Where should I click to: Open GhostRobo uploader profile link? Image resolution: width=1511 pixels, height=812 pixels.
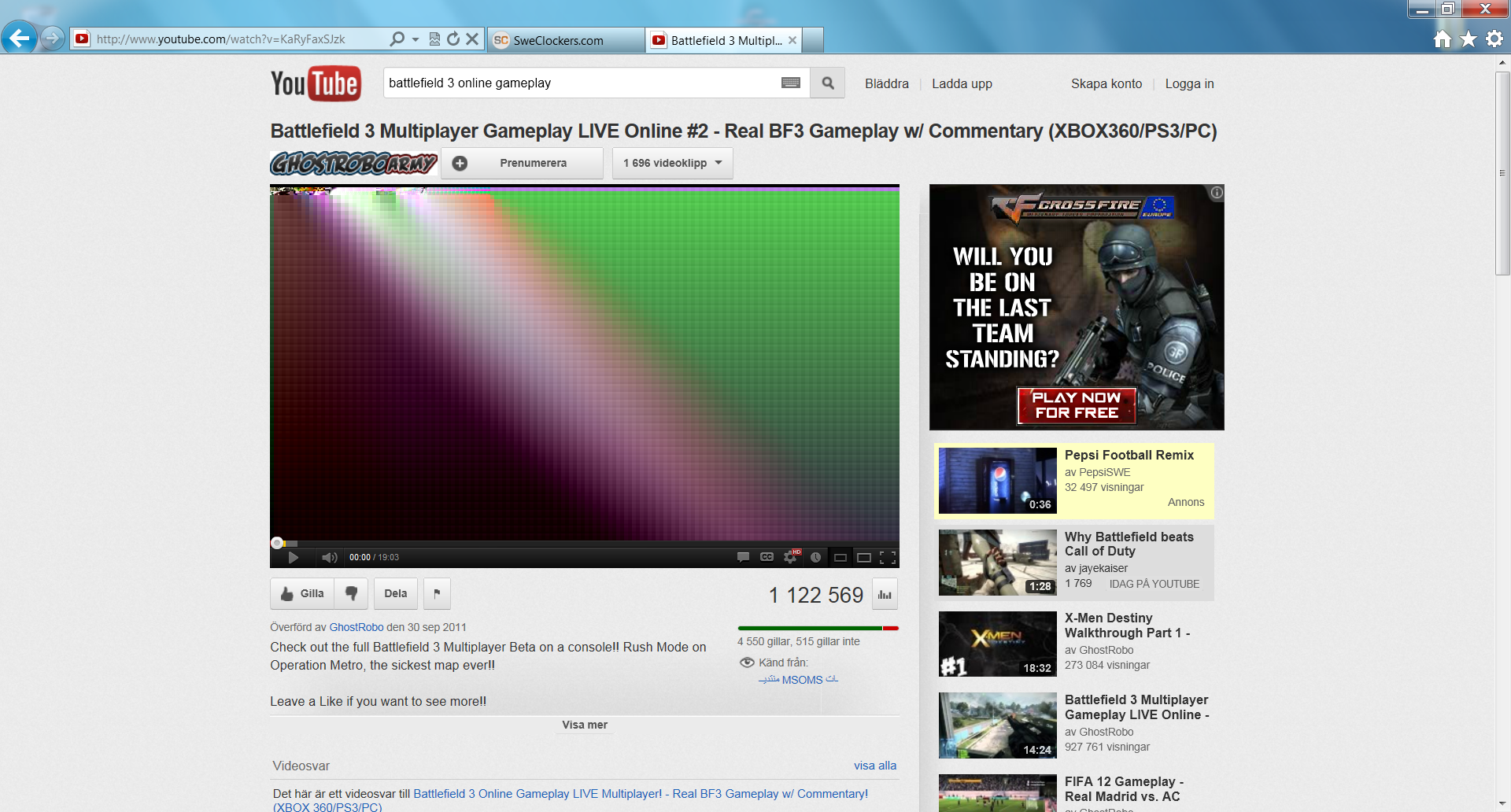pos(356,627)
